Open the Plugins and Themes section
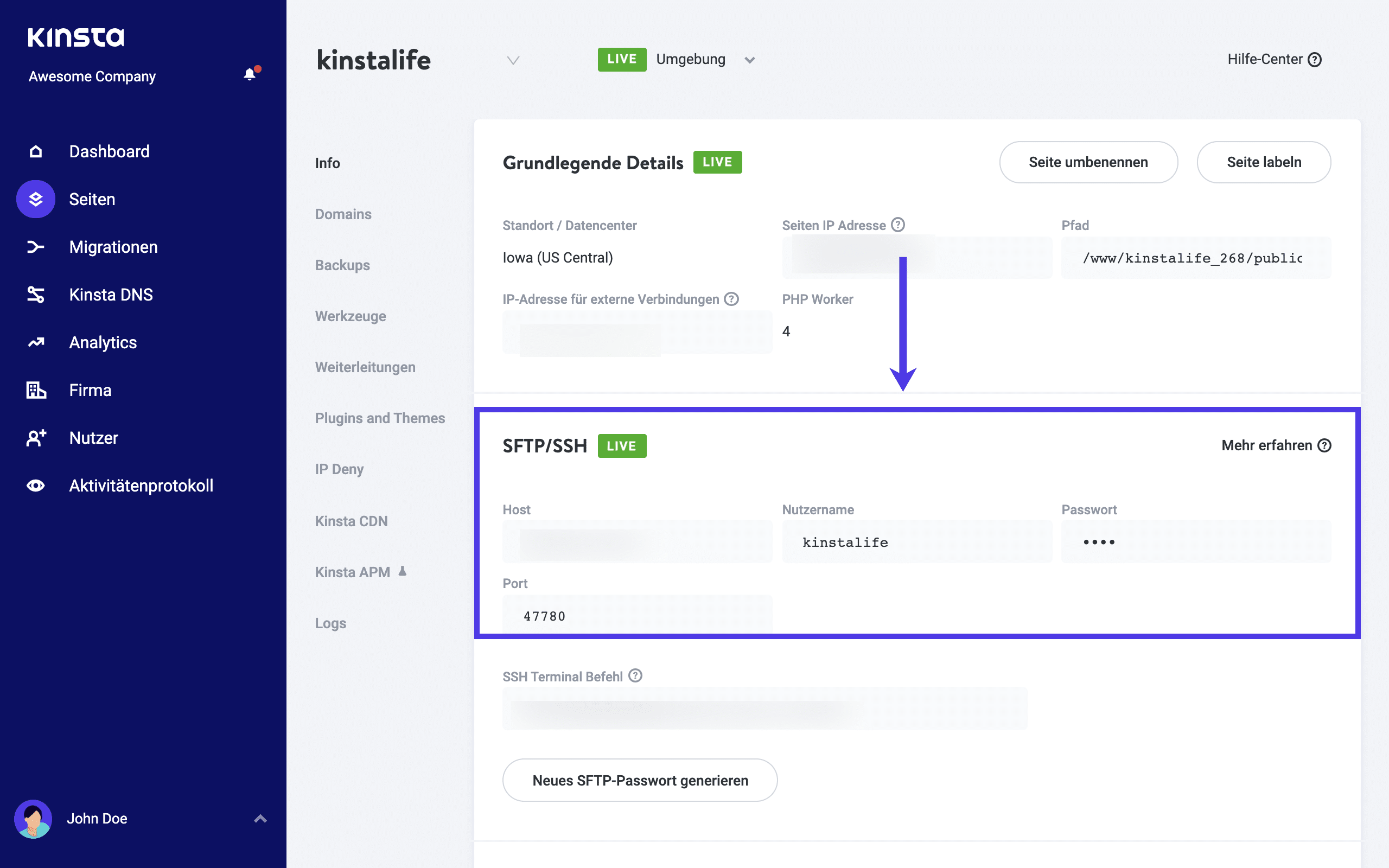 point(380,418)
